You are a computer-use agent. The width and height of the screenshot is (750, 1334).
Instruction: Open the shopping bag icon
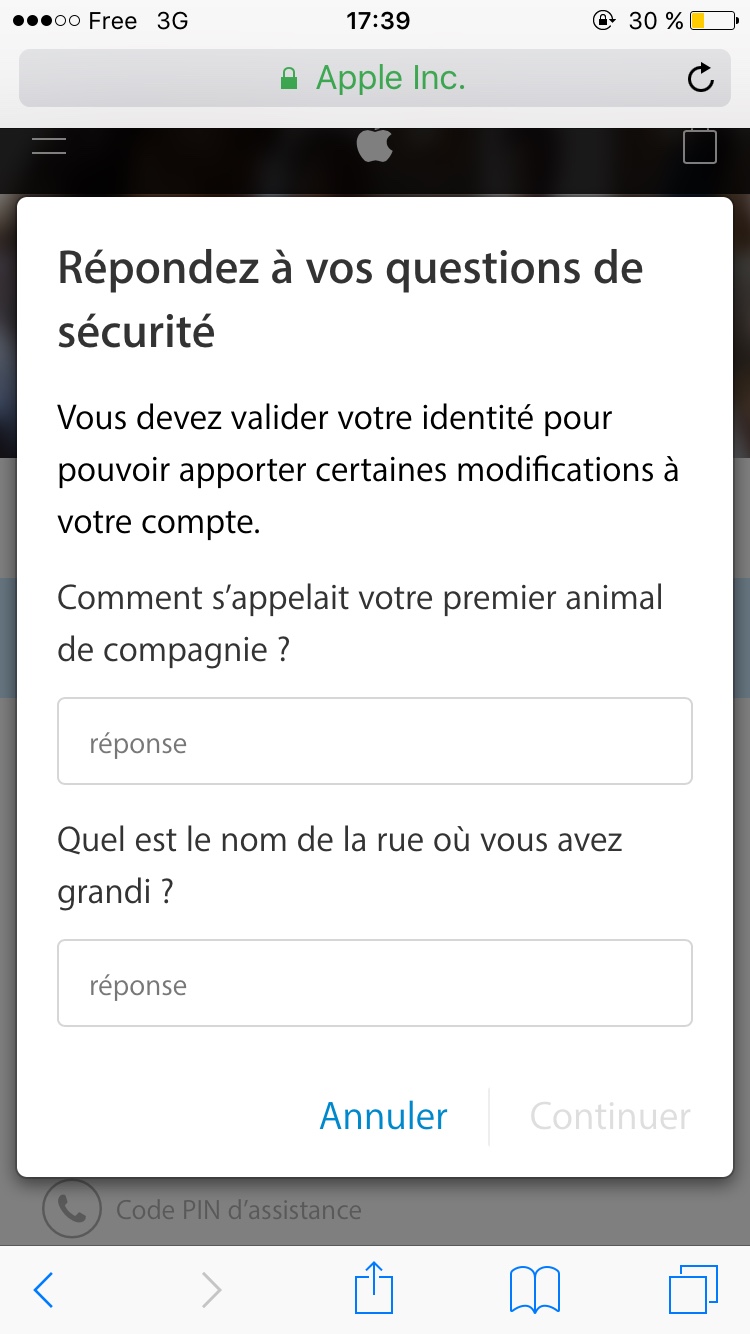[700, 145]
